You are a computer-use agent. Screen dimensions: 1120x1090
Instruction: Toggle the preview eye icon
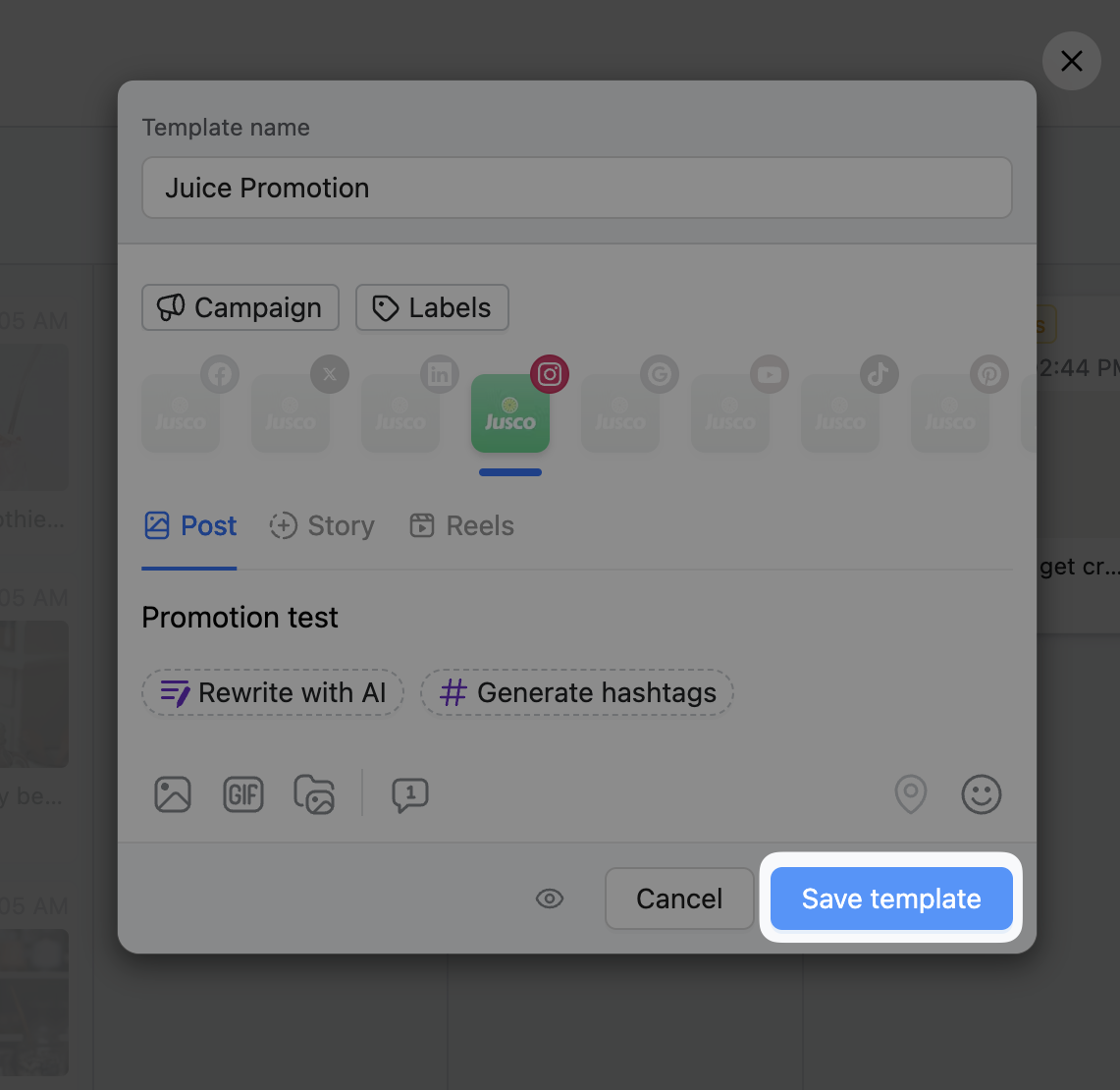click(550, 899)
